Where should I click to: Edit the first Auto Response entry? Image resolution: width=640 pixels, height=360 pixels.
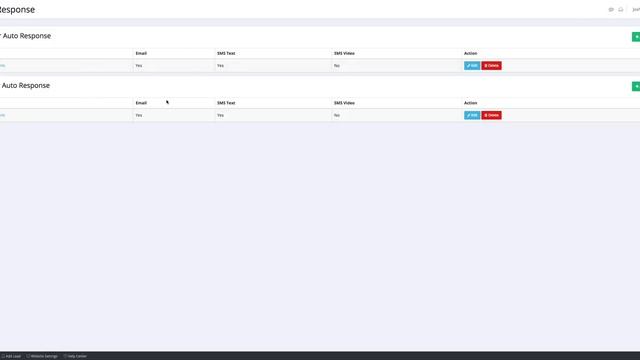[x=472, y=66]
